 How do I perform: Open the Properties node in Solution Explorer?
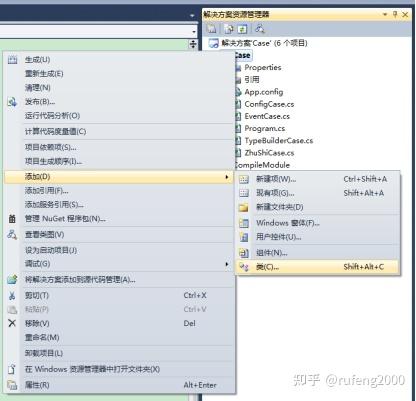coord(263,68)
